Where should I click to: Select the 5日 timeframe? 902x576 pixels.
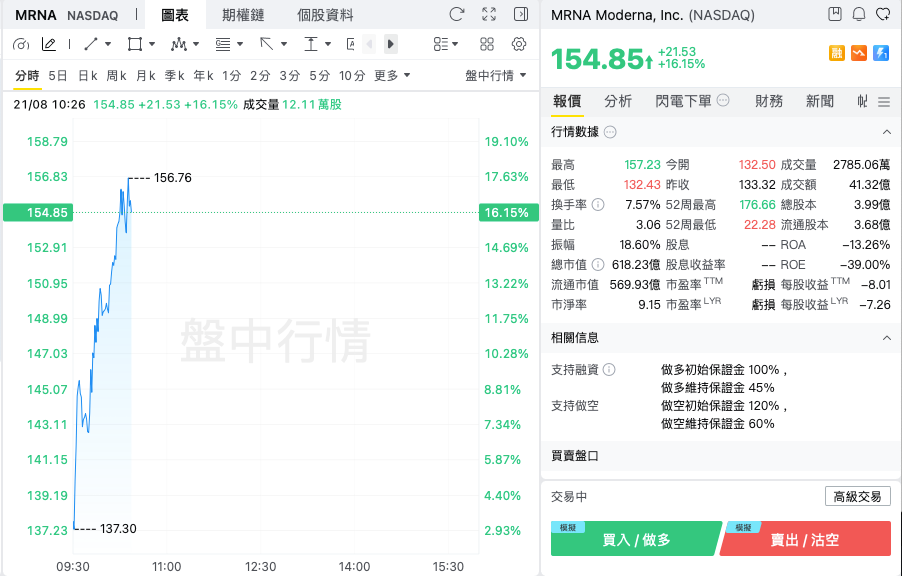(x=58, y=75)
